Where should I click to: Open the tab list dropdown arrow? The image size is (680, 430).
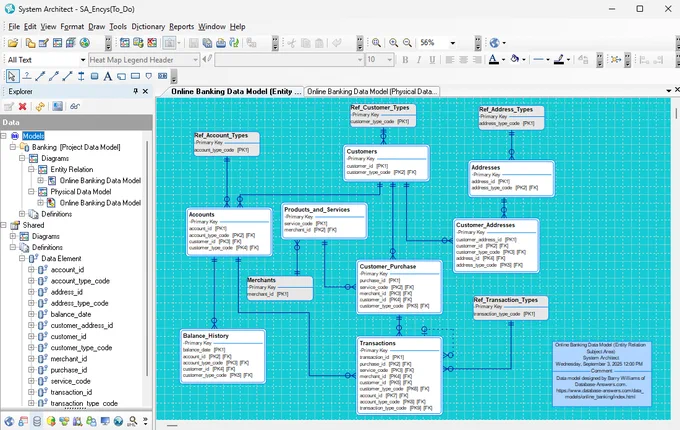[668, 91]
